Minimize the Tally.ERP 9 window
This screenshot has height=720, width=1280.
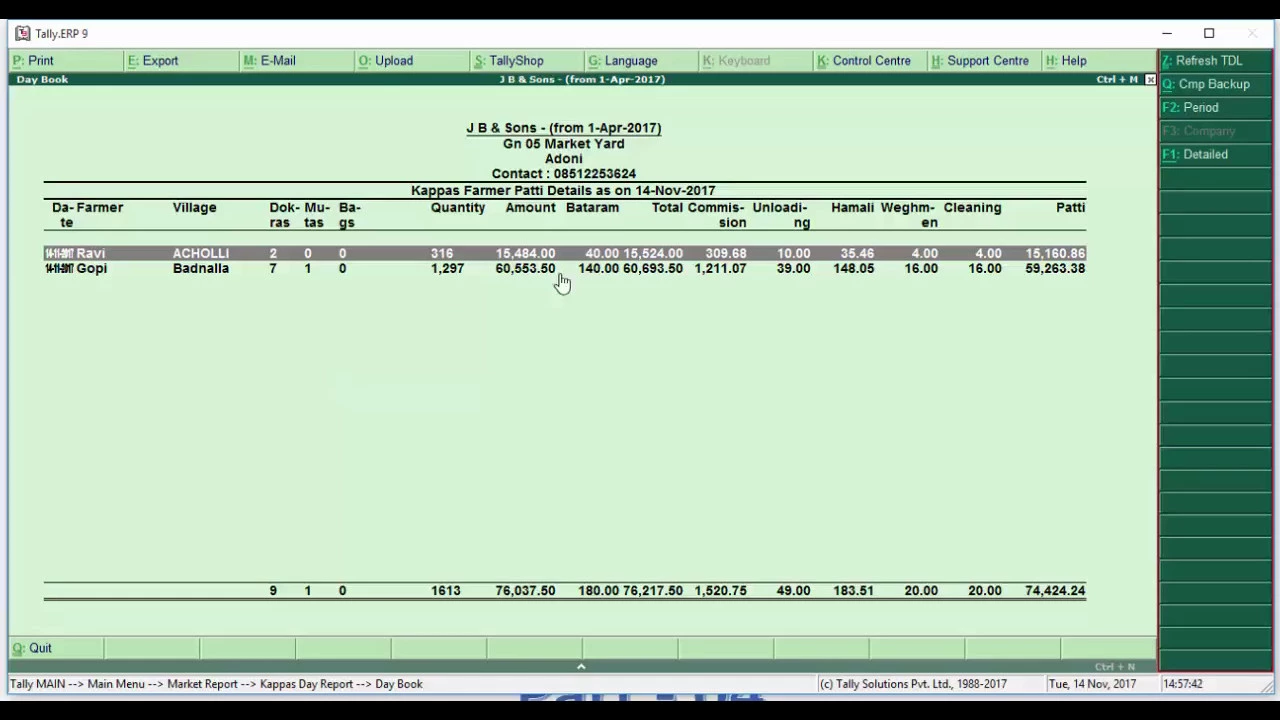click(x=1166, y=33)
